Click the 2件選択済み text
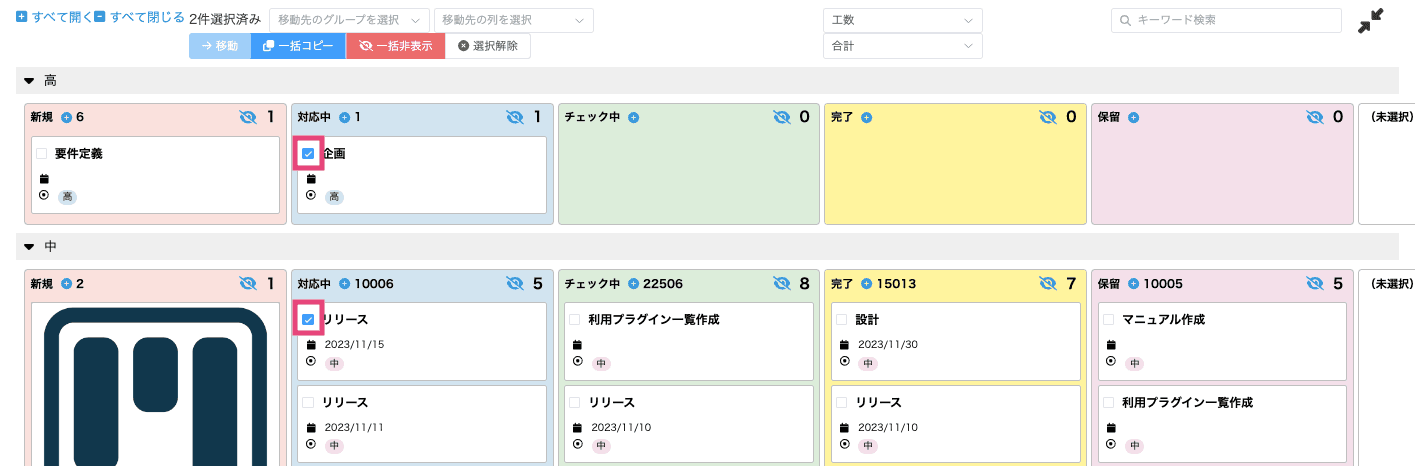This screenshot has height=466, width=1415. click(x=225, y=20)
